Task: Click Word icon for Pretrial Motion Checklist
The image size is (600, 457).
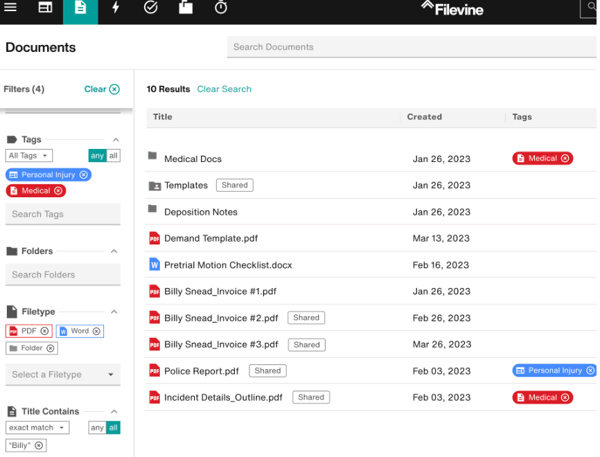Action: pyautogui.click(x=154, y=264)
